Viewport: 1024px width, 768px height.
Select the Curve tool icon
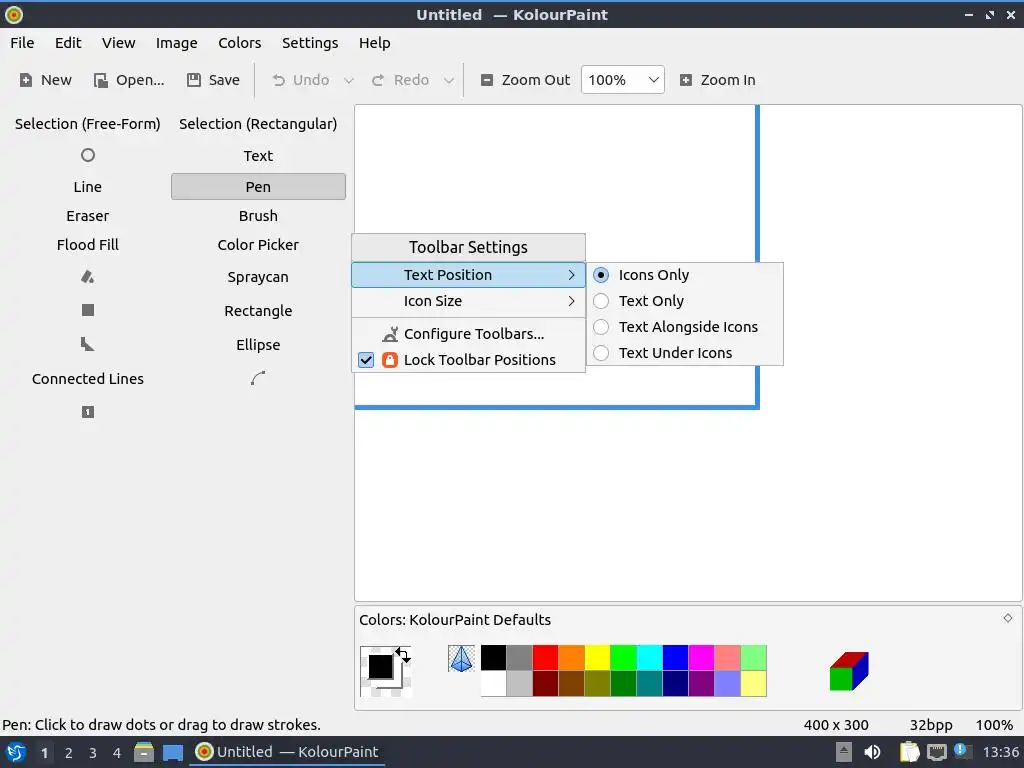coord(258,378)
